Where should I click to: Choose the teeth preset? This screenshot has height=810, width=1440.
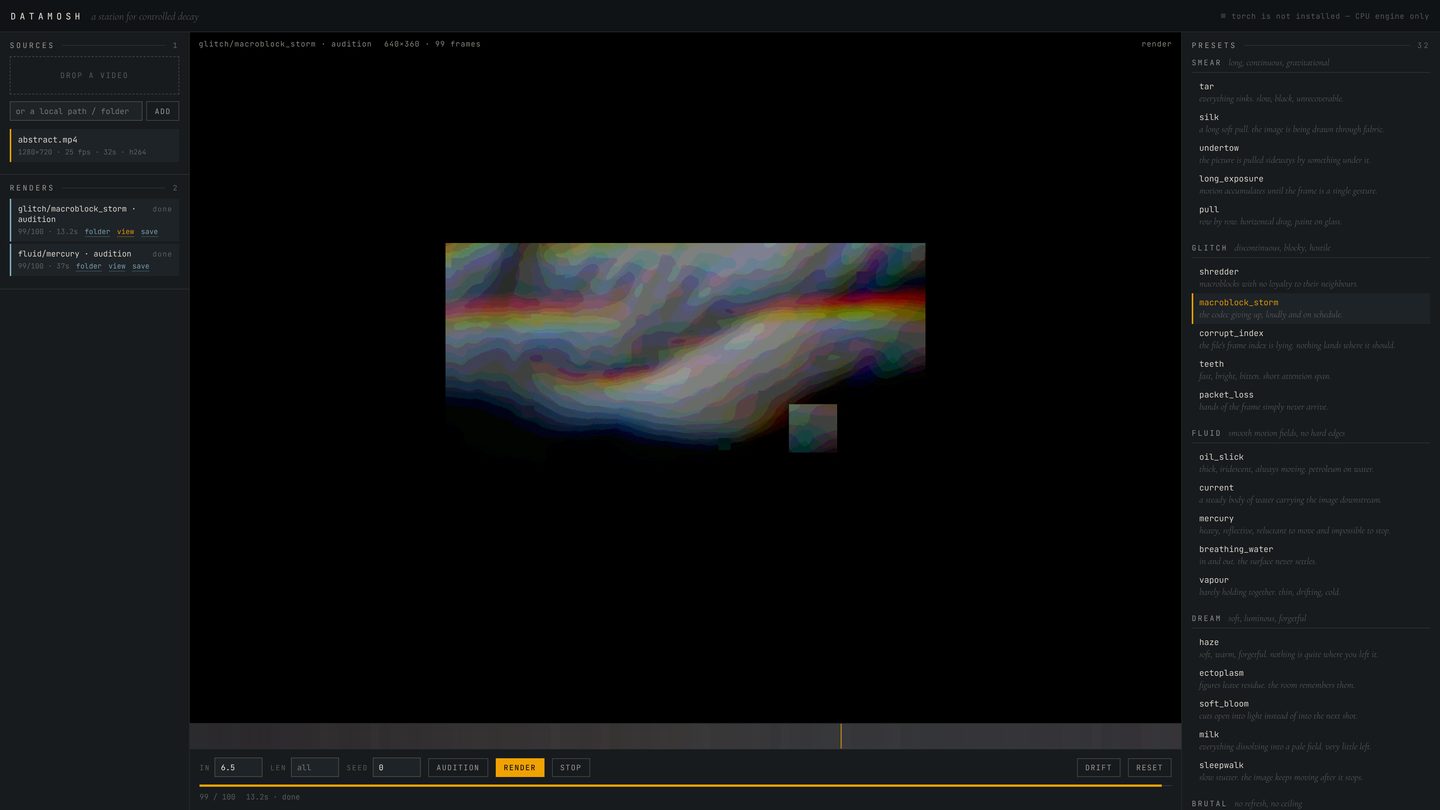pyautogui.click(x=1311, y=370)
